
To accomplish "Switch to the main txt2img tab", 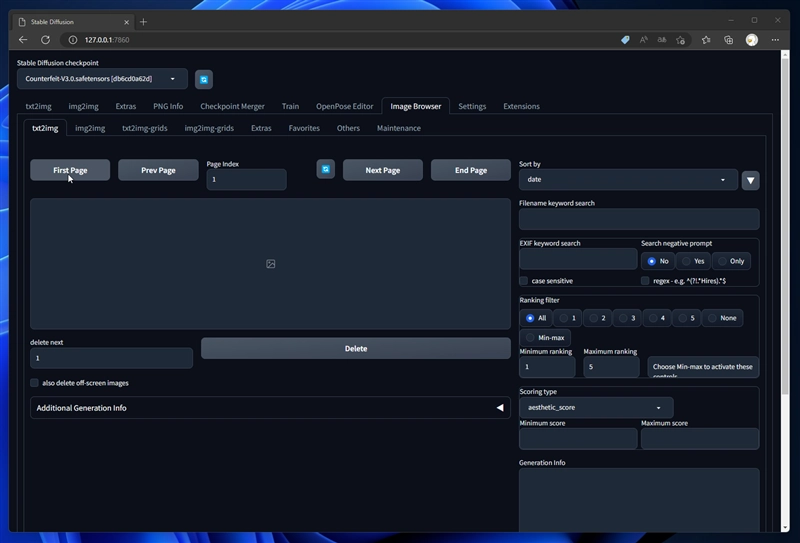I will [39, 106].
